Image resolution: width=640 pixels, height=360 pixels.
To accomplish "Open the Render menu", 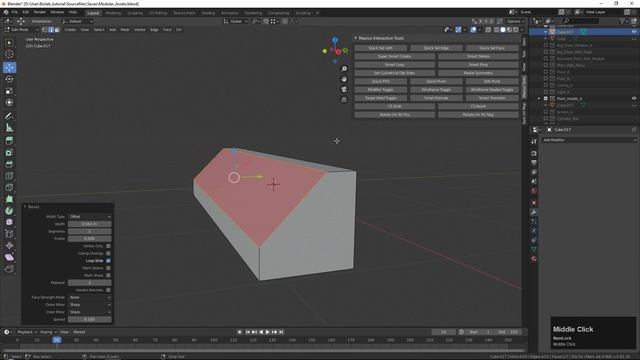I will (x=40, y=12).
